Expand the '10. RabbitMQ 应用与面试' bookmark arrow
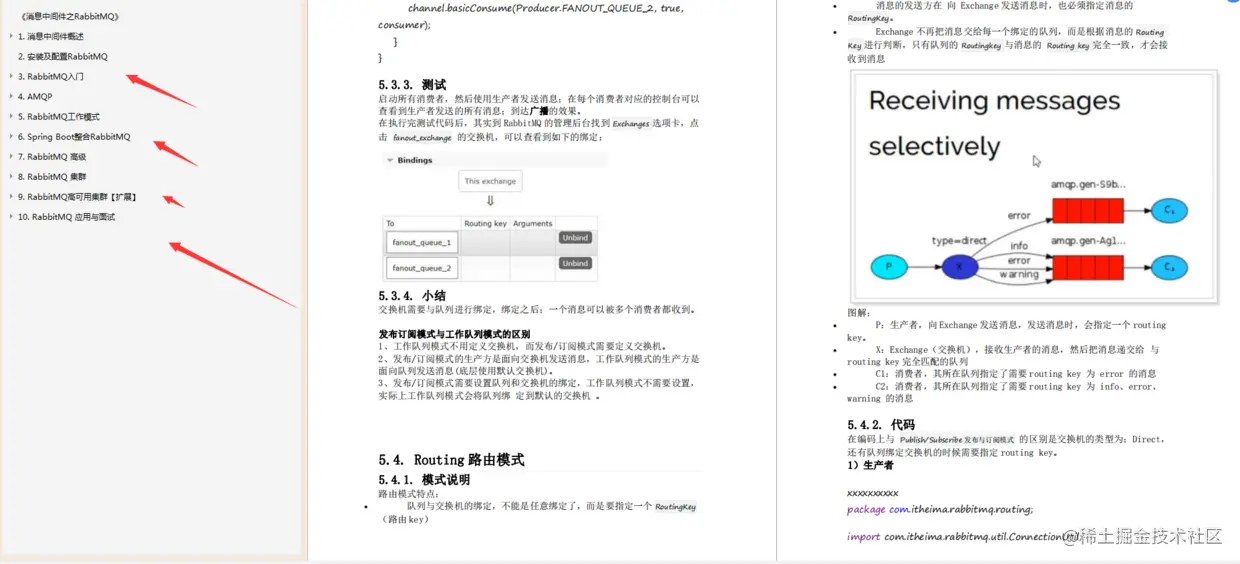 (11, 217)
